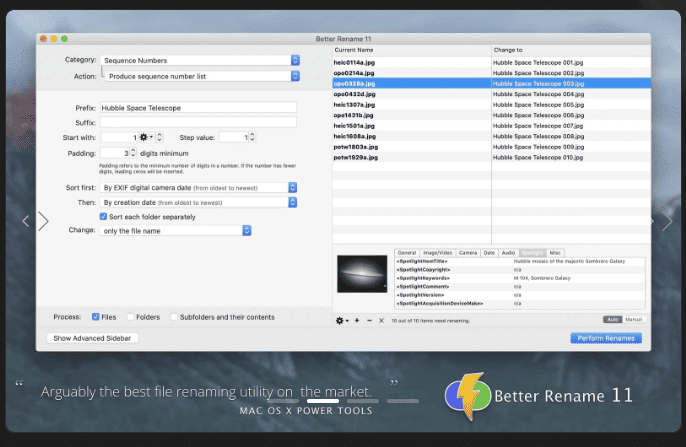The height and width of the screenshot is (447, 686).
Task: Select the first carousel page indicator
Action: coord(283,401)
